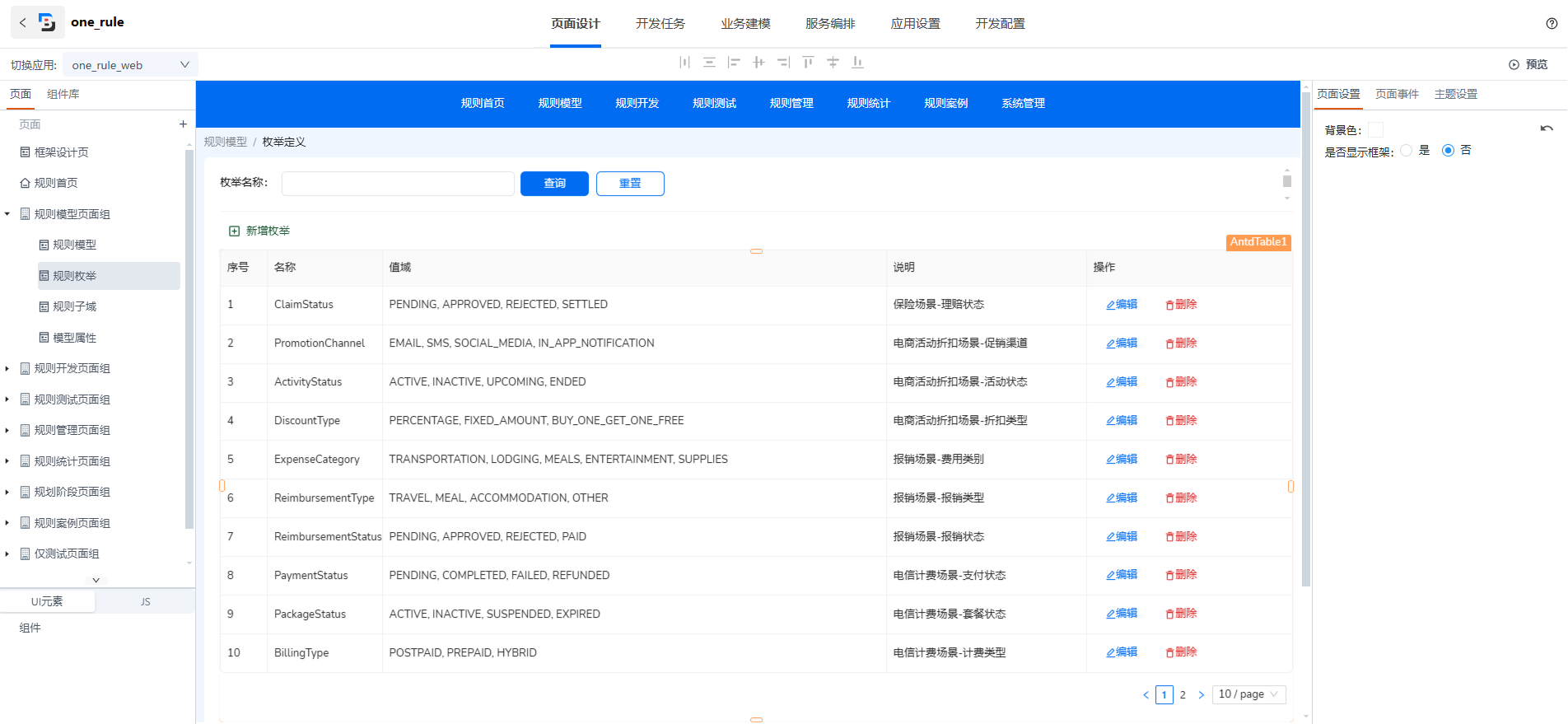Click the next page arrow in pagination
Screen dimensions: 1568x724
coord(1201,695)
